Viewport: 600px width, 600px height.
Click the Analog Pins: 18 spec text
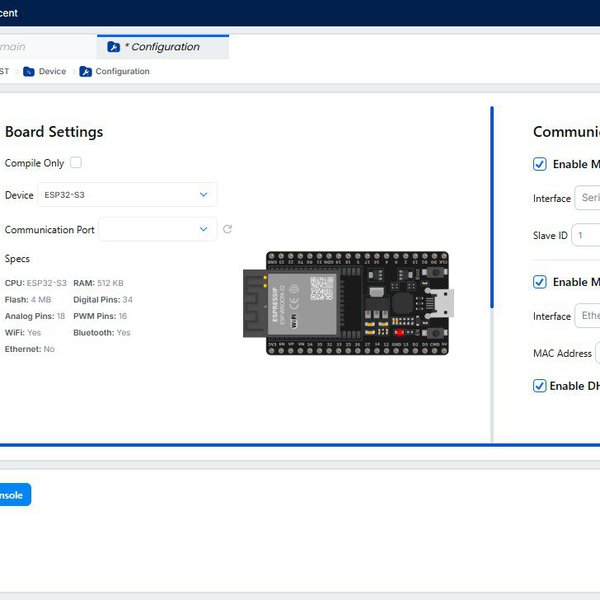(35, 316)
